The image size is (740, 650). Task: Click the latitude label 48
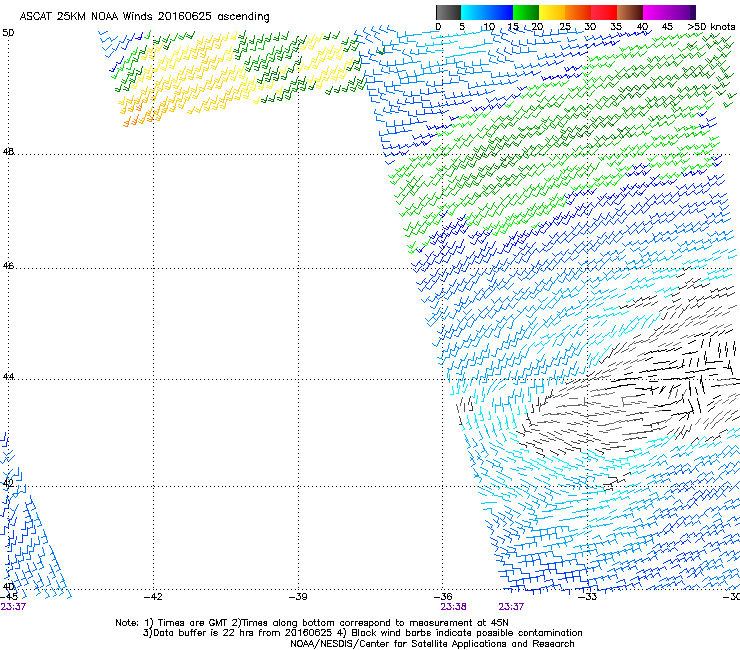pyautogui.click(x=8, y=152)
